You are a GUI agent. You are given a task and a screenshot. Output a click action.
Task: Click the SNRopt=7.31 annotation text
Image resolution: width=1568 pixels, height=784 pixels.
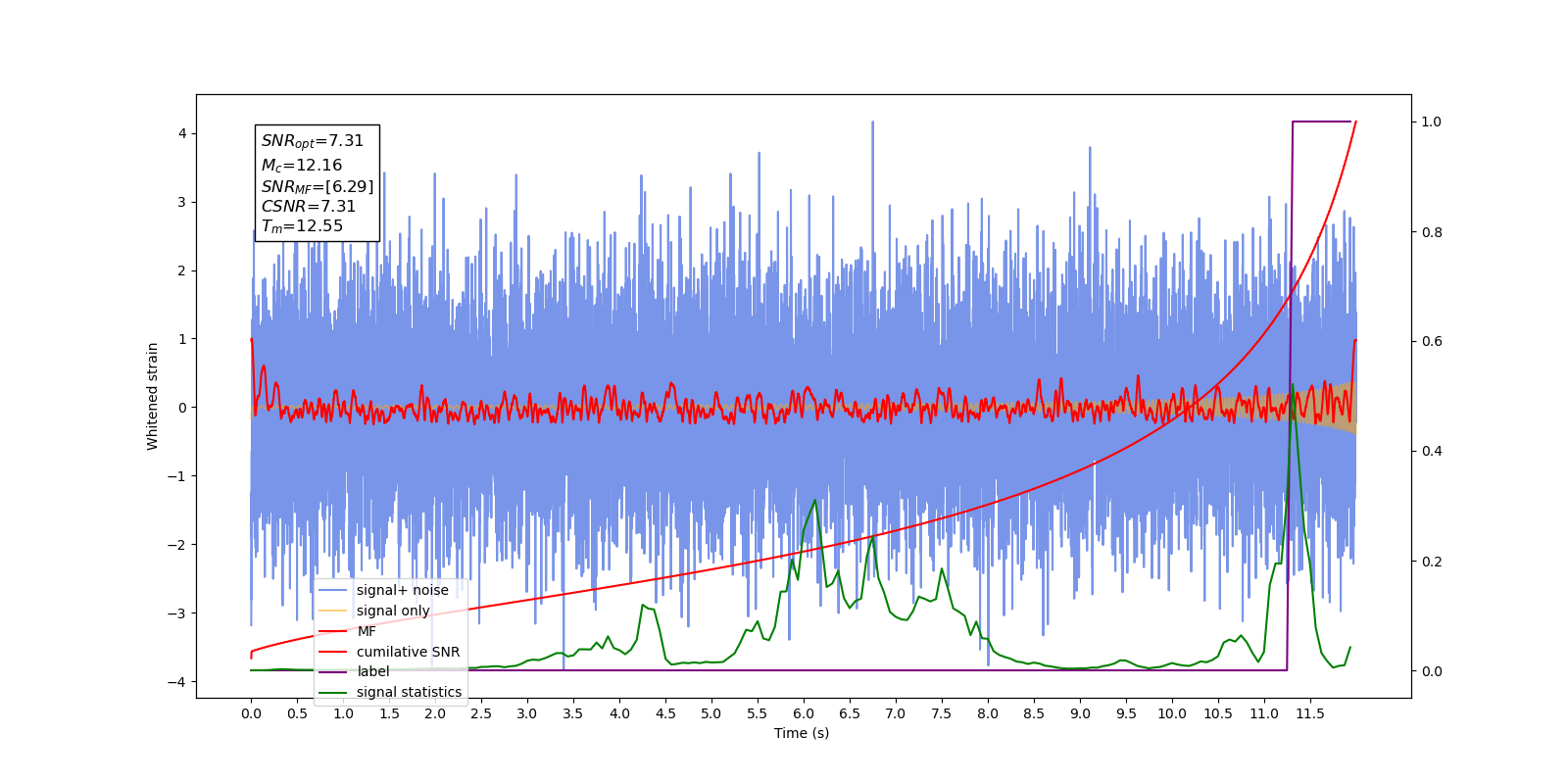tap(313, 141)
